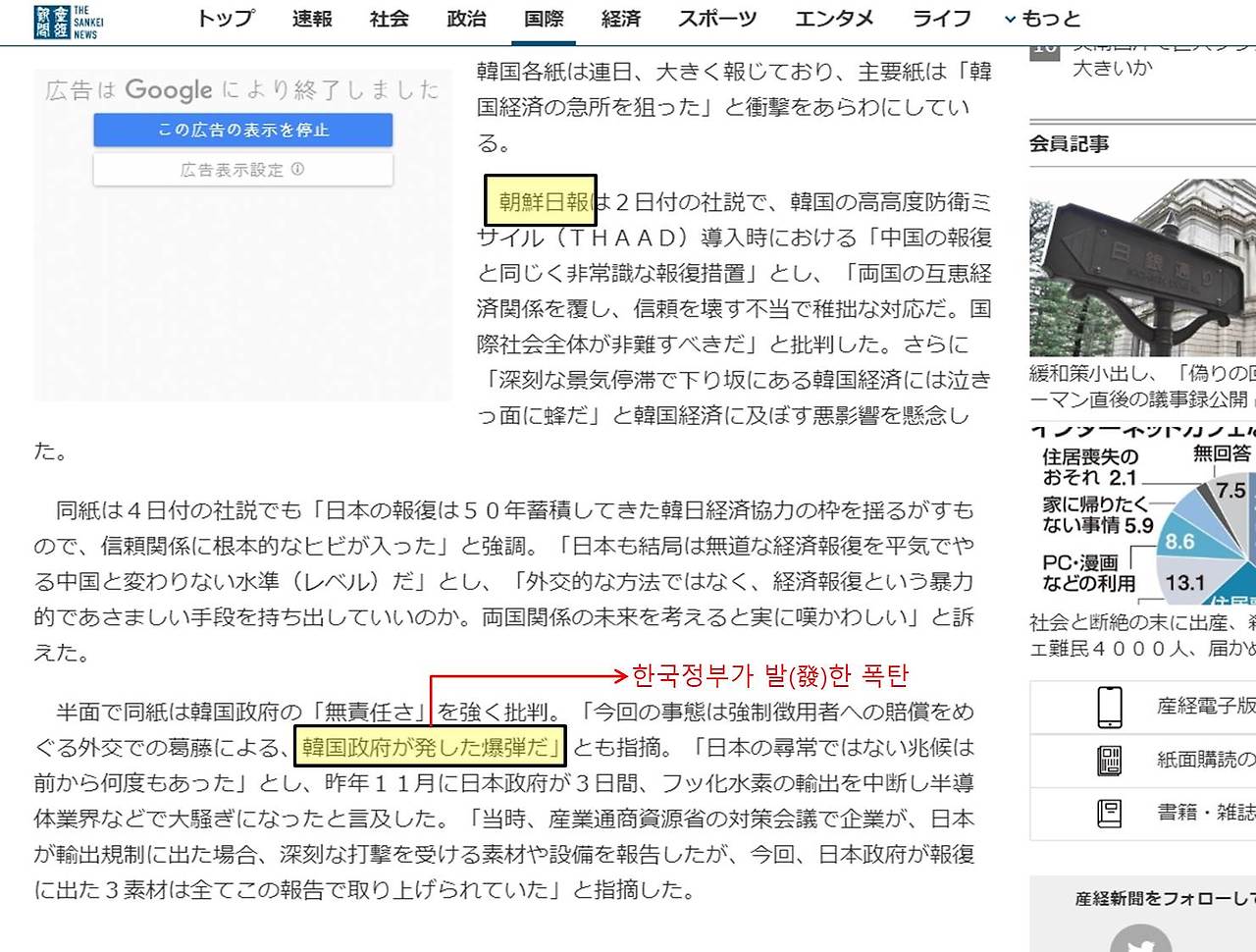Open the 書籍・雑誌 link
1256x952 pixels.
tap(1206, 813)
